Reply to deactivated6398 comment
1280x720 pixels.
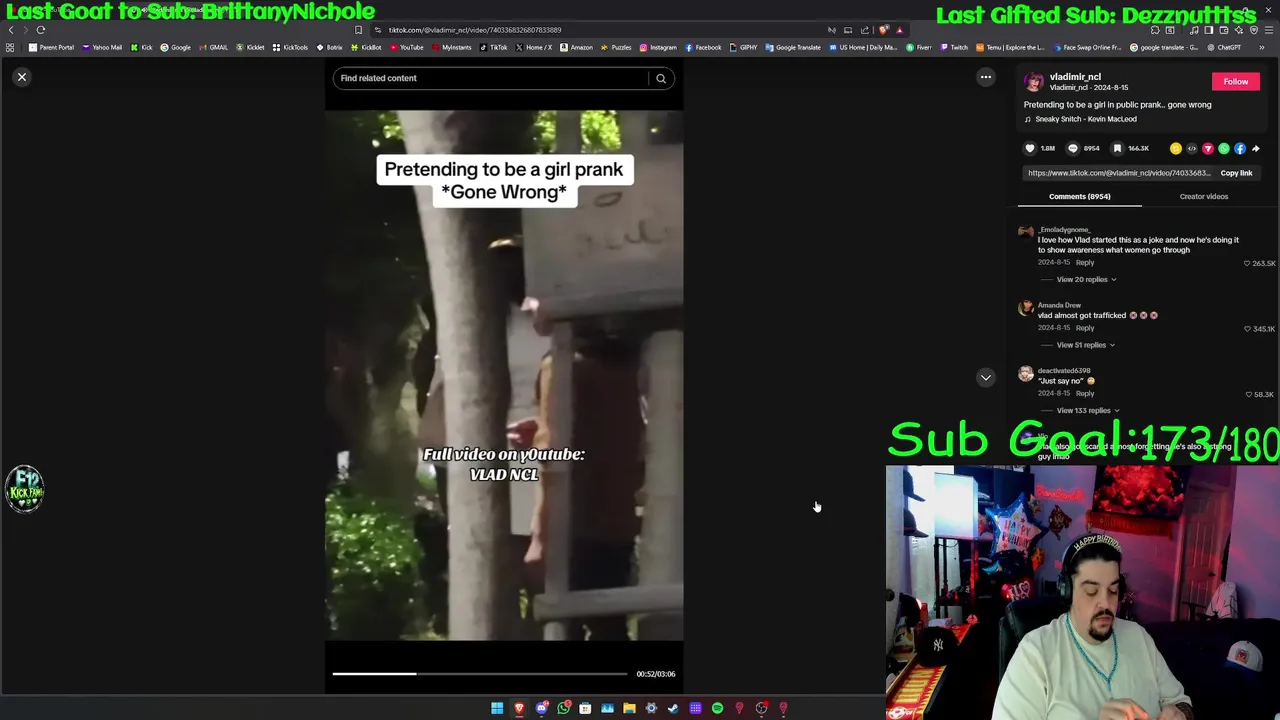click(1085, 393)
